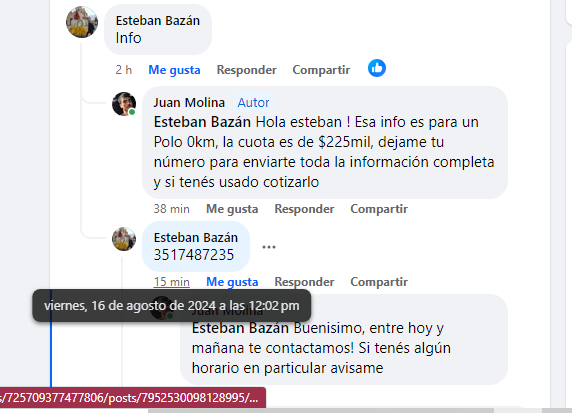Image resolution: width=572 pixels, height=413 pixels.
Task: Share the Info comment via Compartir
Action: (x=321, y=70)
